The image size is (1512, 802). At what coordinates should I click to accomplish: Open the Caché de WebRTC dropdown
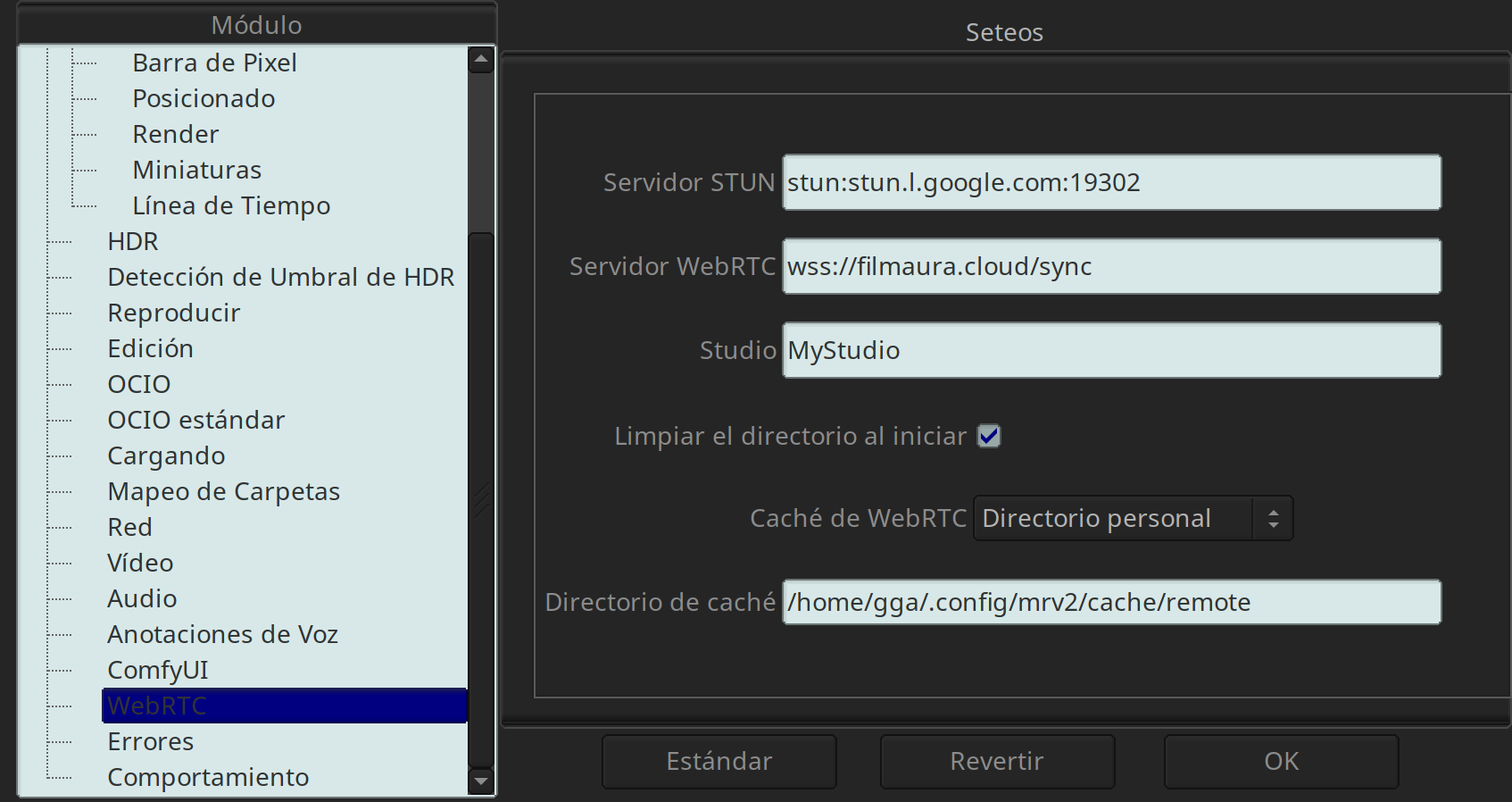pyautogui.click(x=1133, y=518)
